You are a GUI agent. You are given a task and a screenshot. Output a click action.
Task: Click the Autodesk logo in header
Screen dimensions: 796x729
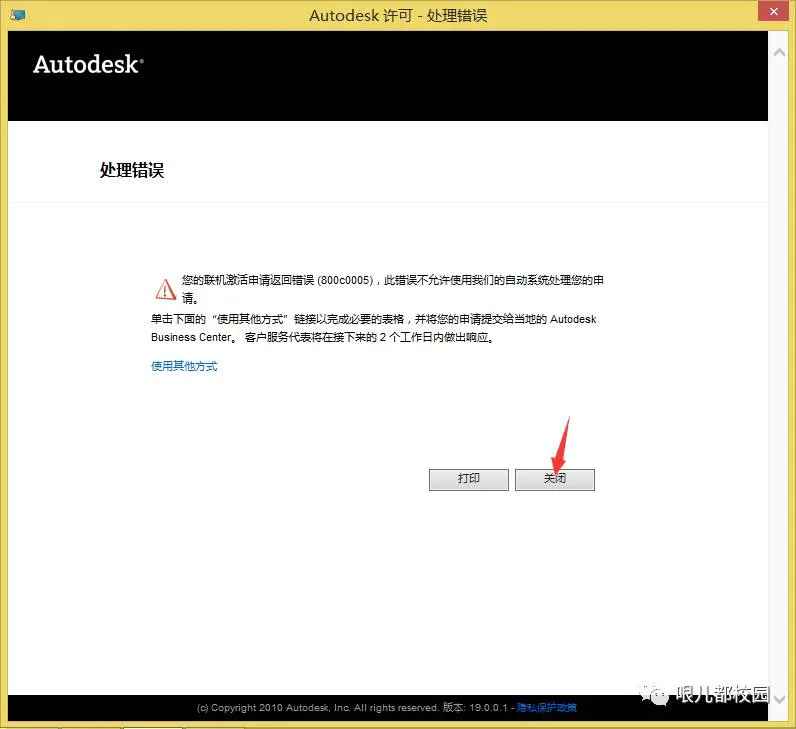click(88, 64)
